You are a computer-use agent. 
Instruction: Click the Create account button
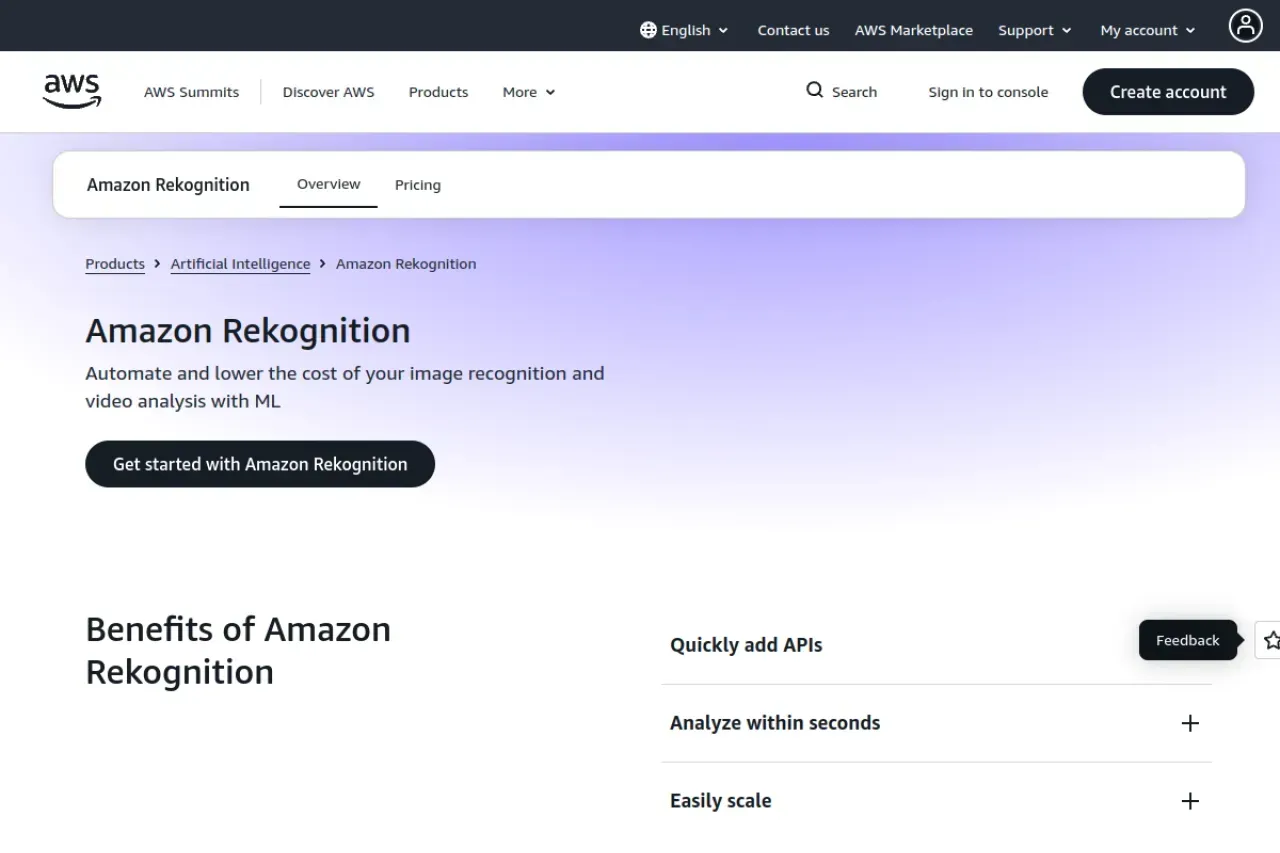pos(1168,92)
